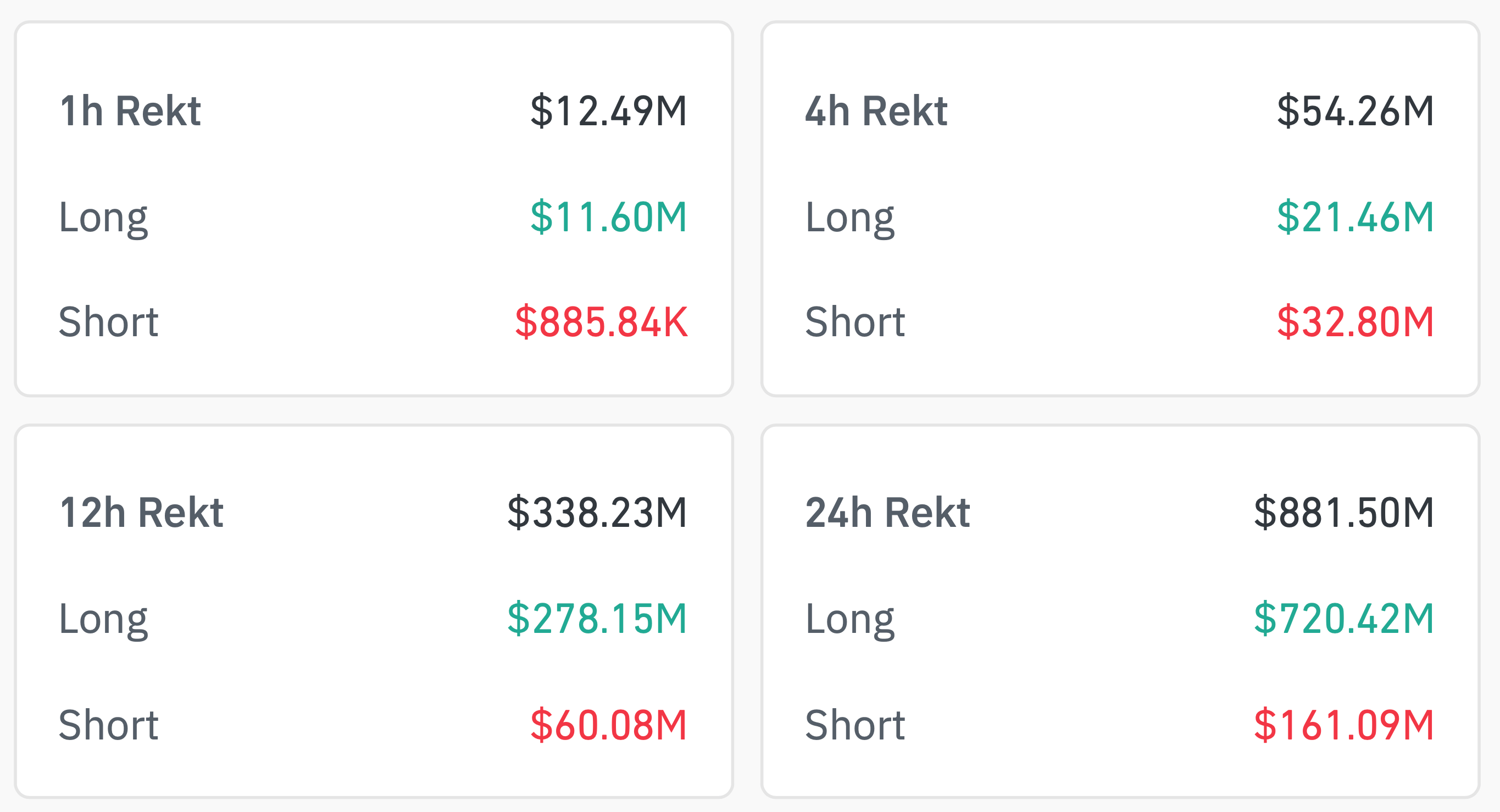Click the 12h Rekt title
The image size is (1500, 812).
[142, 513]
